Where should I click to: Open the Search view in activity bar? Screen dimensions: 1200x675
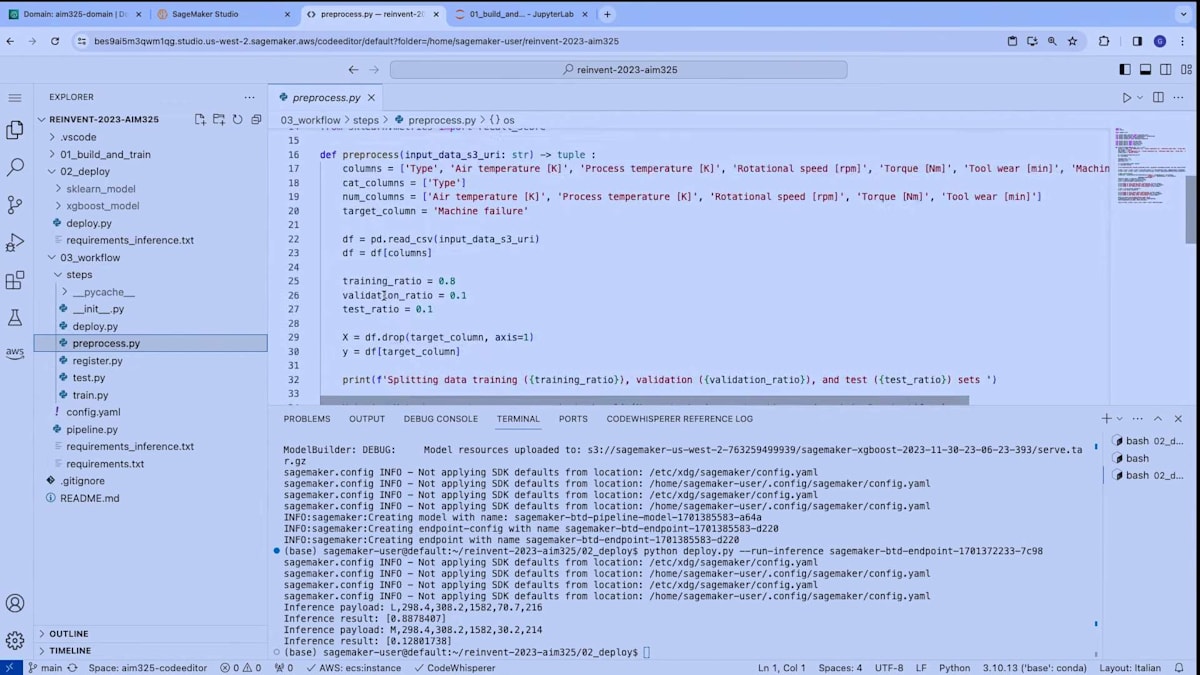tap(15, 168)
